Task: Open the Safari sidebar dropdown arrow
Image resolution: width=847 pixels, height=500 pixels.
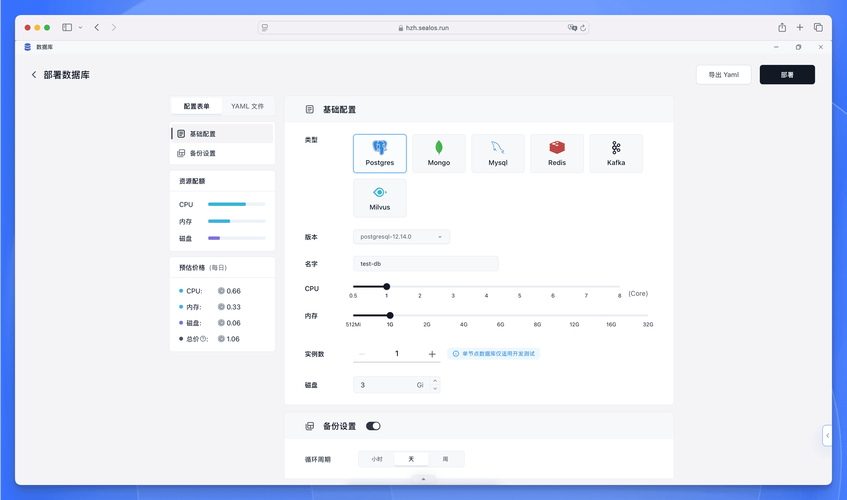Action: click(x=81, y=27)
